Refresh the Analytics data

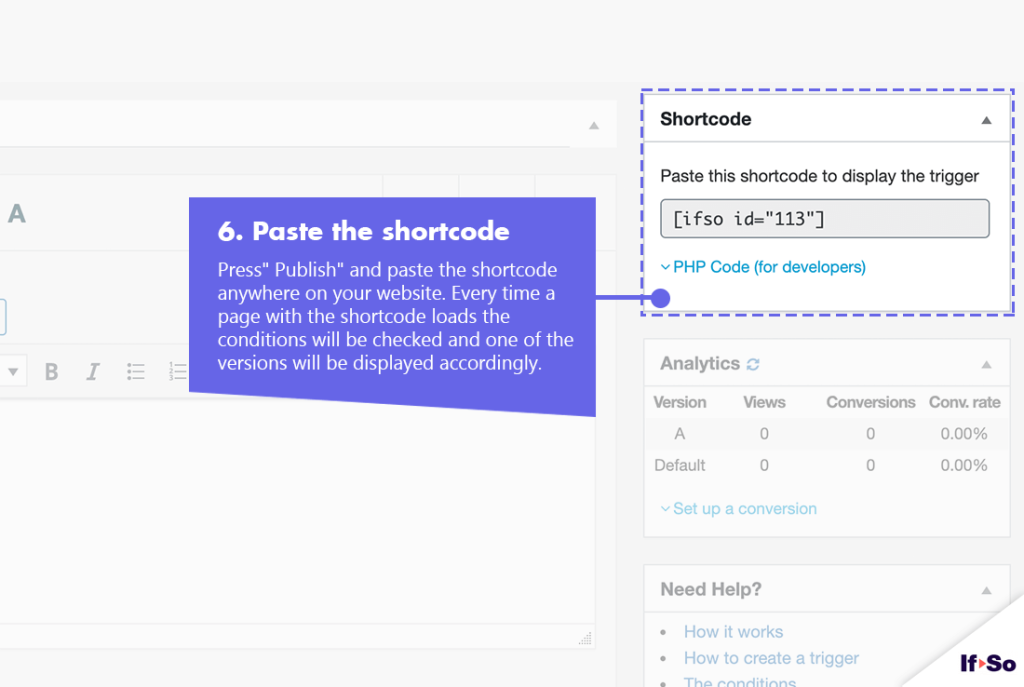click(753, 364)
